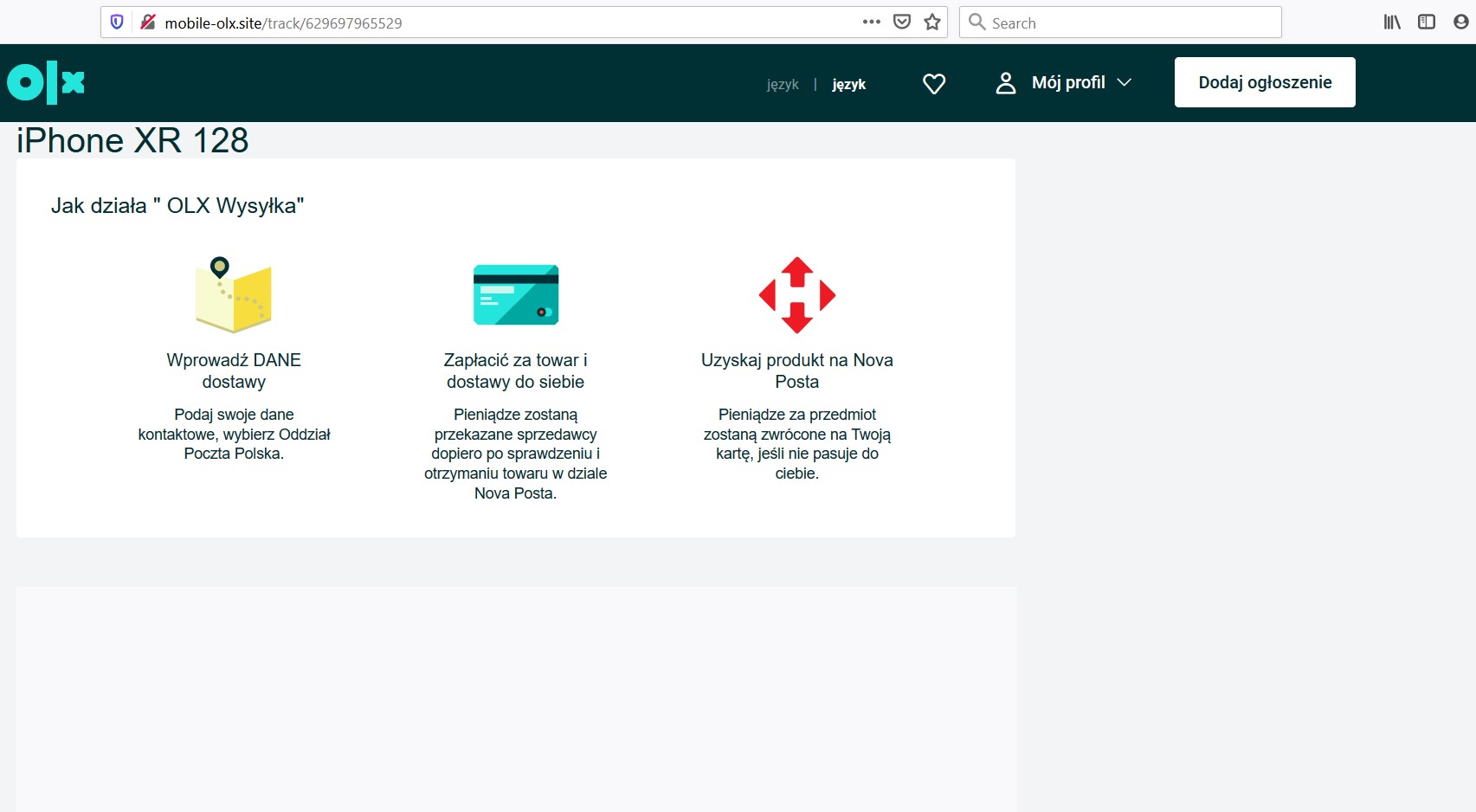Screen dimensions: 1476x812
Task: Select the bold język language option
Action: coord(848,84)
